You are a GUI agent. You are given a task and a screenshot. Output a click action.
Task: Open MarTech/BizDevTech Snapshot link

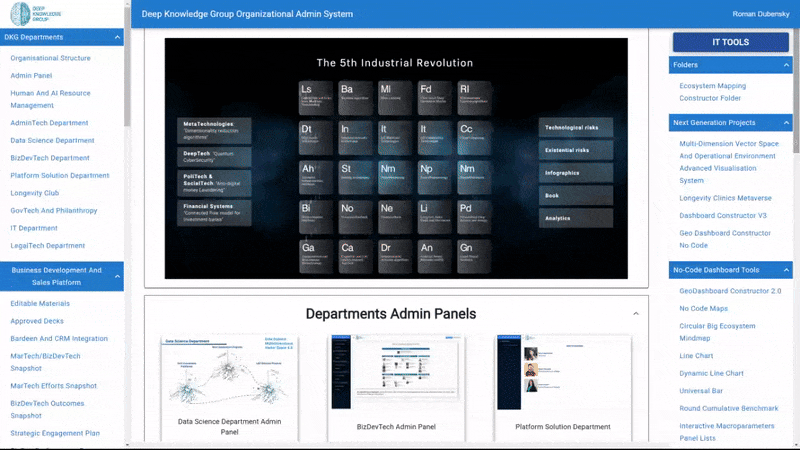45,362
